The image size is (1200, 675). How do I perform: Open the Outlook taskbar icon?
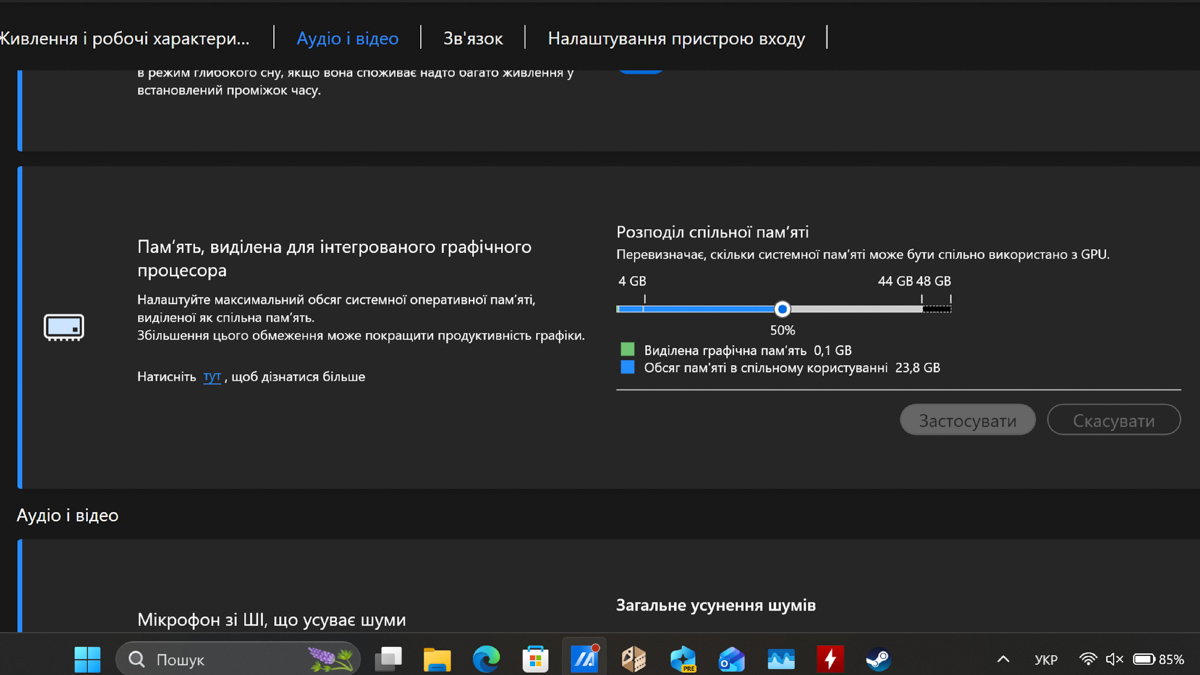(731, 659)
